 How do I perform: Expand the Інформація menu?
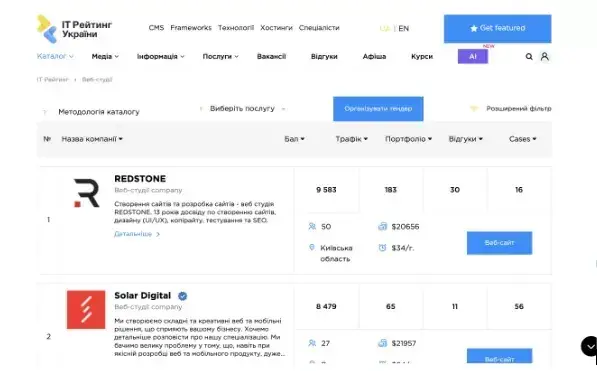tap(160, 56)
